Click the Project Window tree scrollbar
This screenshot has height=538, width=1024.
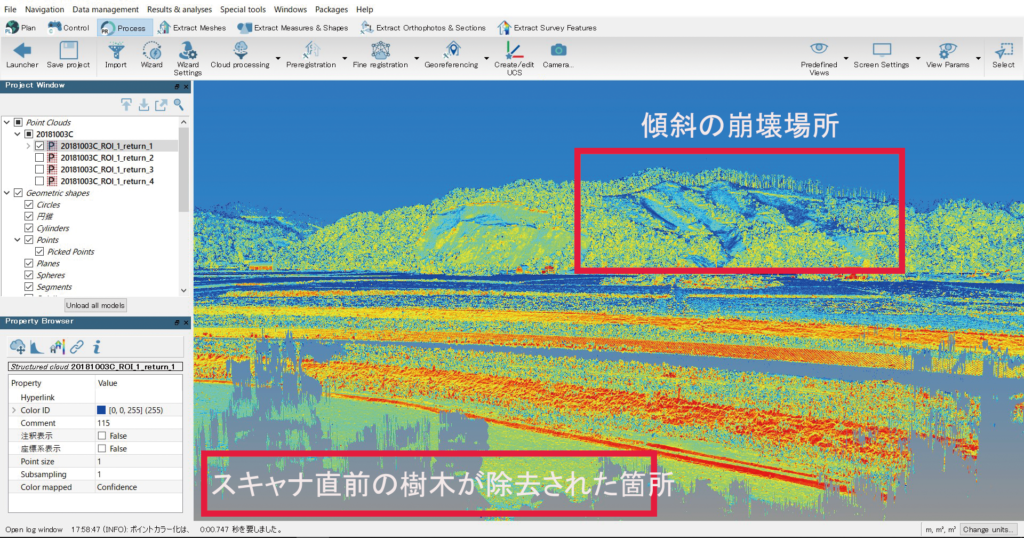184,169
